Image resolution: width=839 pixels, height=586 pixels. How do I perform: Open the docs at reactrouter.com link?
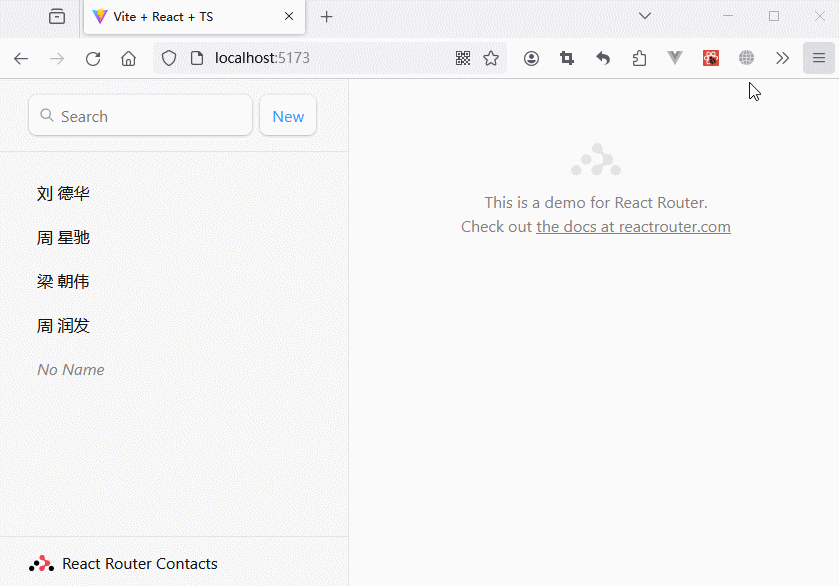[x=633, y=227]
